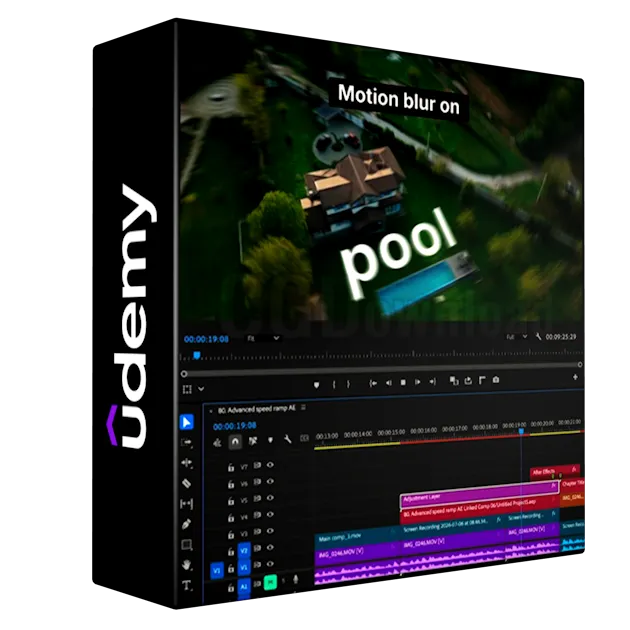The image size is (630, 630).
Task: Toggle linked selection in timeline
Action: click(x=253, y=441)
